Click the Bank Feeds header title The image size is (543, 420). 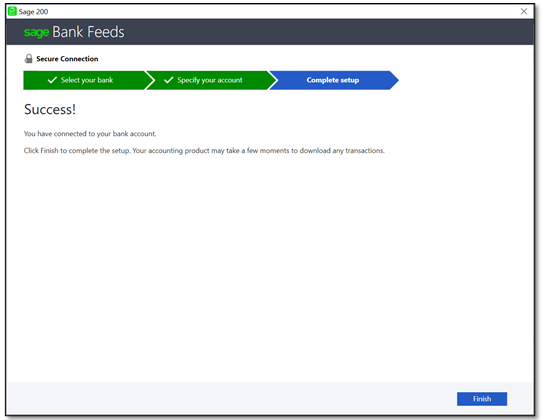point(88,32)
